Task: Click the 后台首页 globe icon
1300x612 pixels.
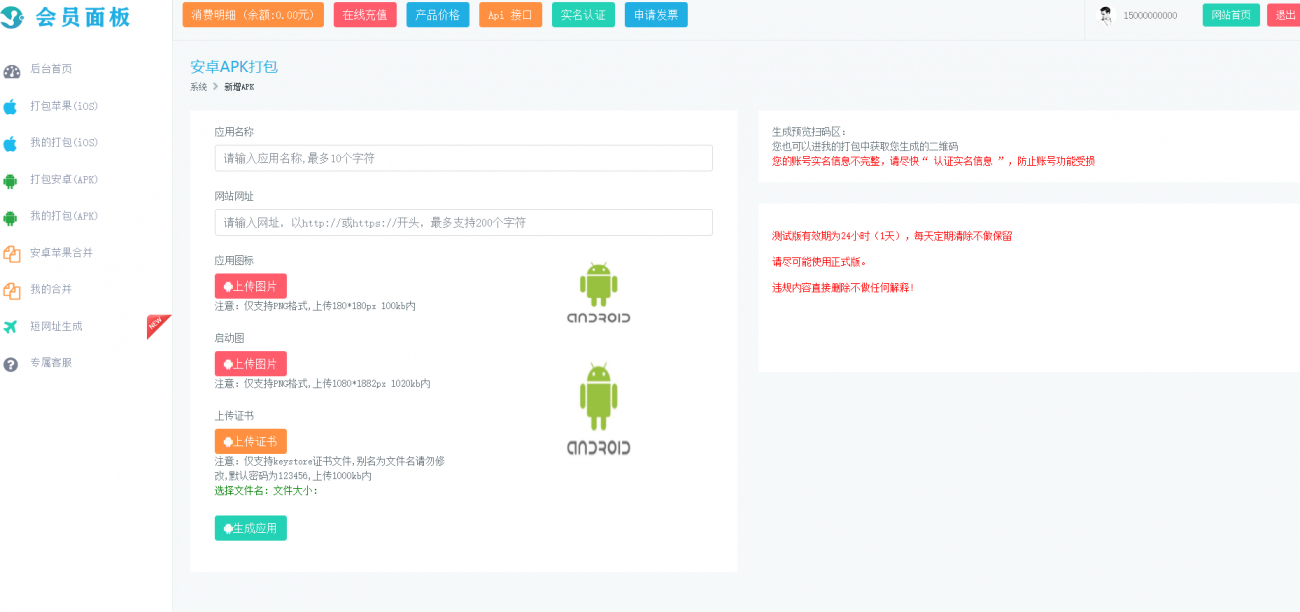Action: (12, 70)
